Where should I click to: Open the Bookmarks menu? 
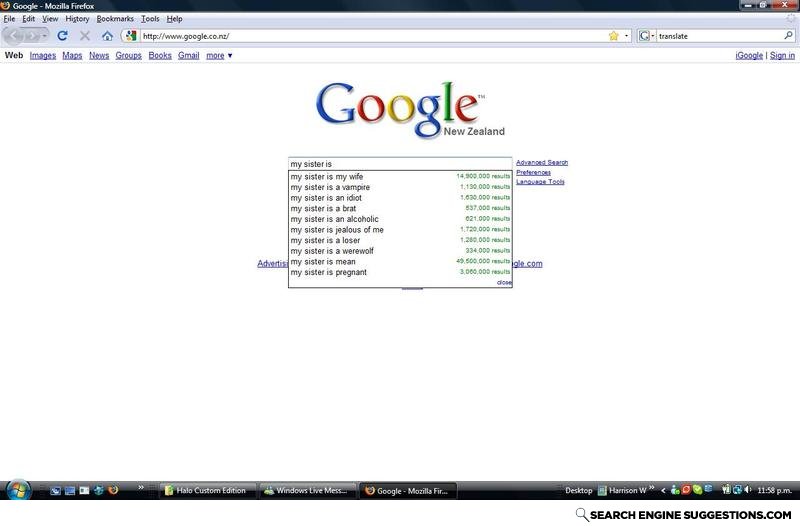coord(115,19)
